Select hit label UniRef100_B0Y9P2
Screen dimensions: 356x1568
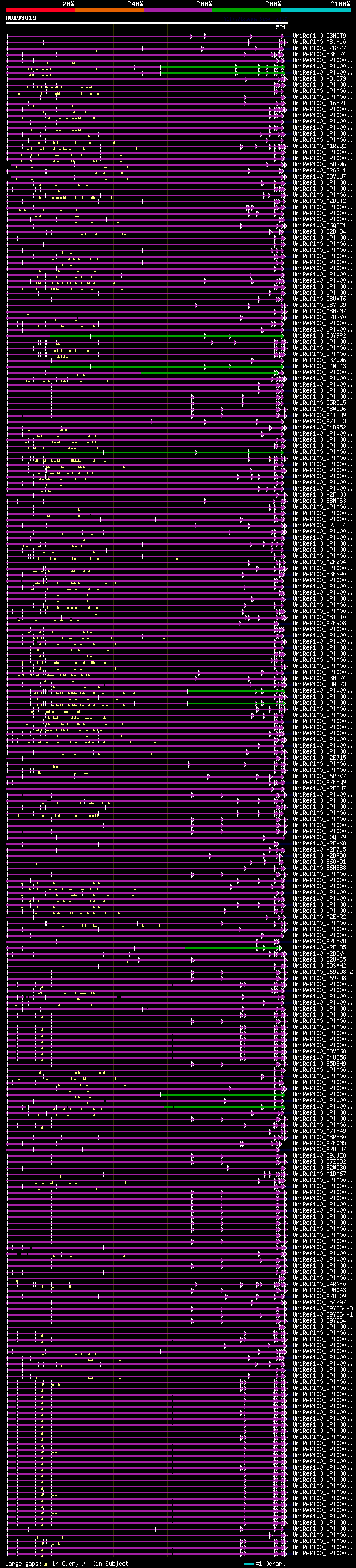point(319,336)
